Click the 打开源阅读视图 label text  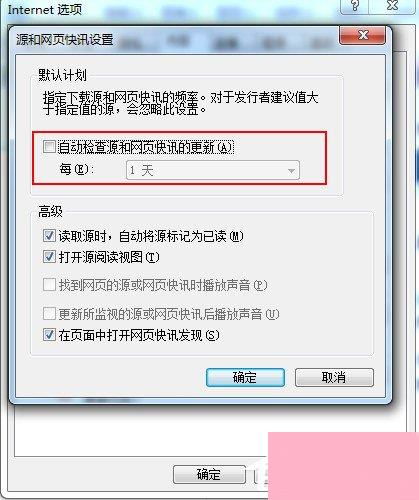point(109,257)
